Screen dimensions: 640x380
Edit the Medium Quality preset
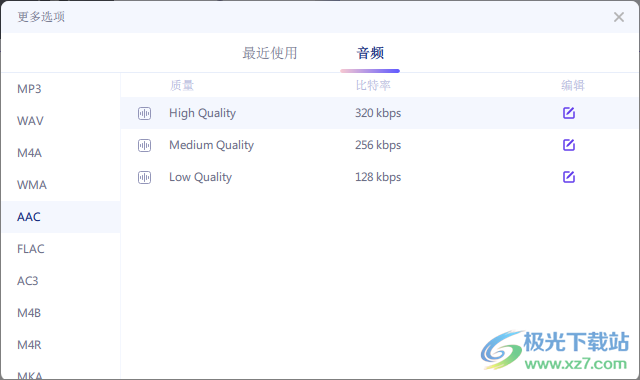click(x=569, y=145)
